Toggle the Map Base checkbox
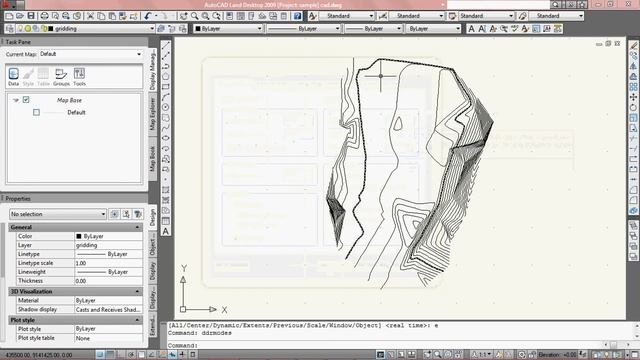The image size is (640, 360). [26, 100]
